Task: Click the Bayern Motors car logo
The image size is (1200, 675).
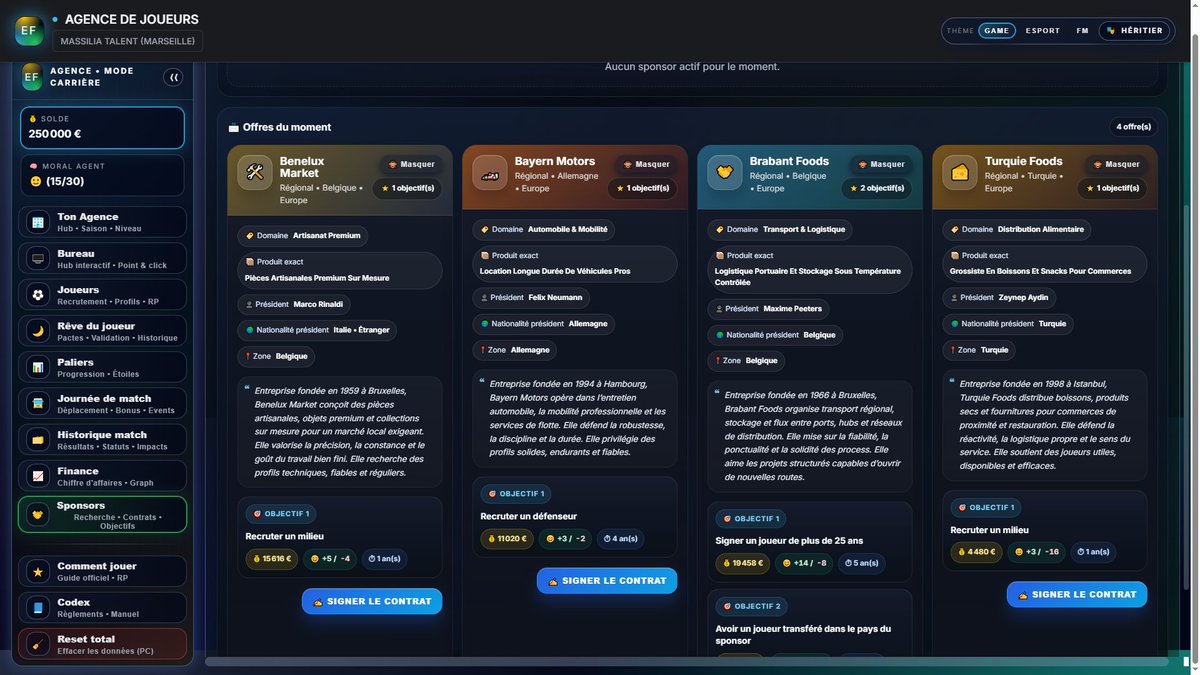Action: (x=490, y=172)
